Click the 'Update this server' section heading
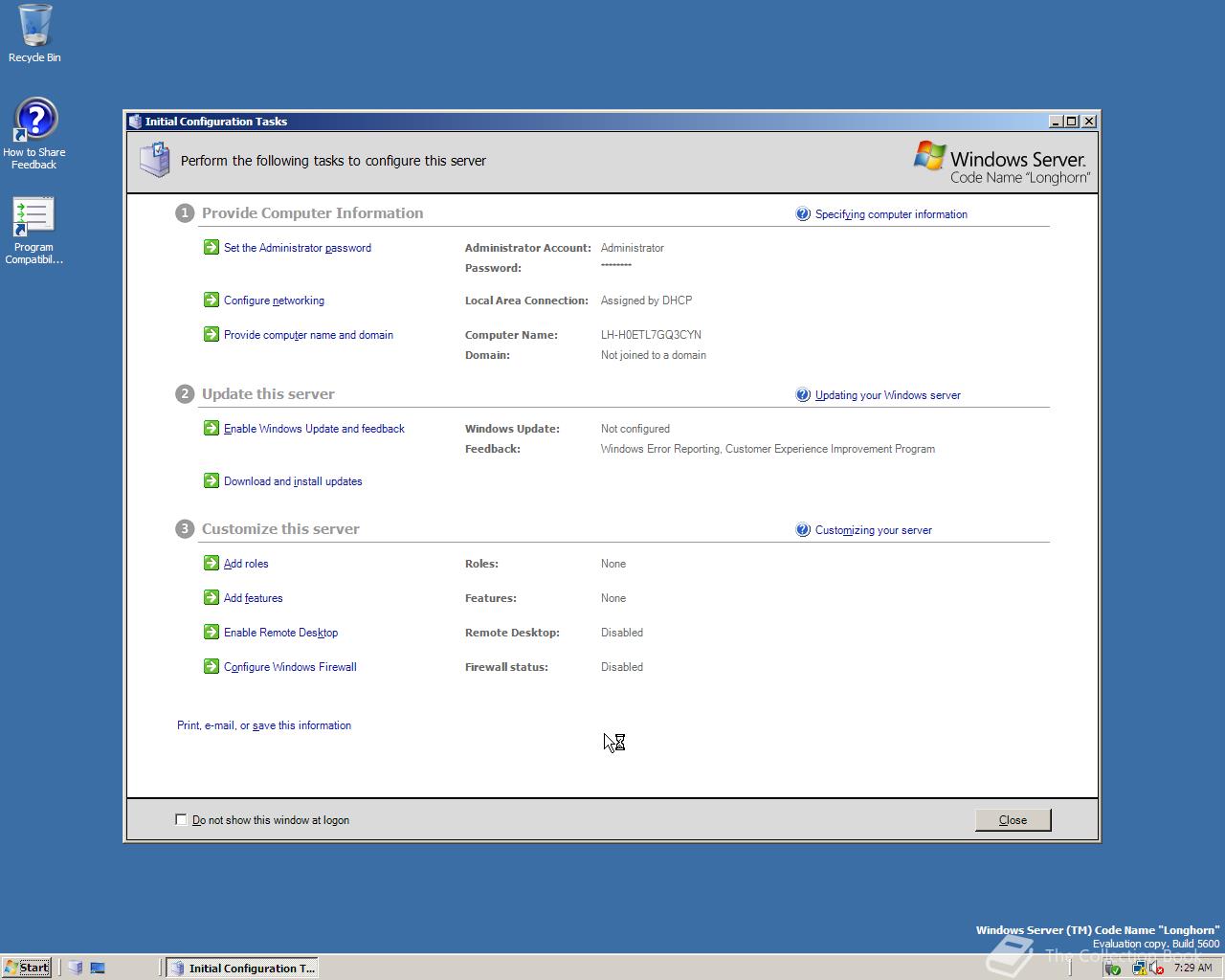 (268, 393)
